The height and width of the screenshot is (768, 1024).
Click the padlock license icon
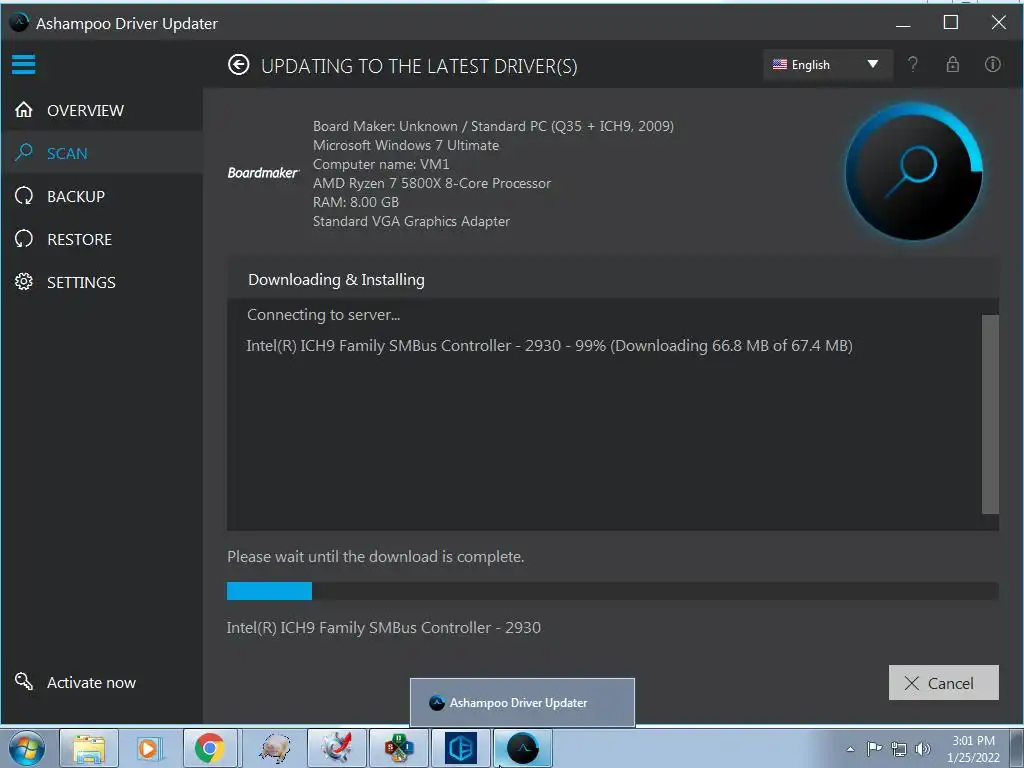point(952,64)
